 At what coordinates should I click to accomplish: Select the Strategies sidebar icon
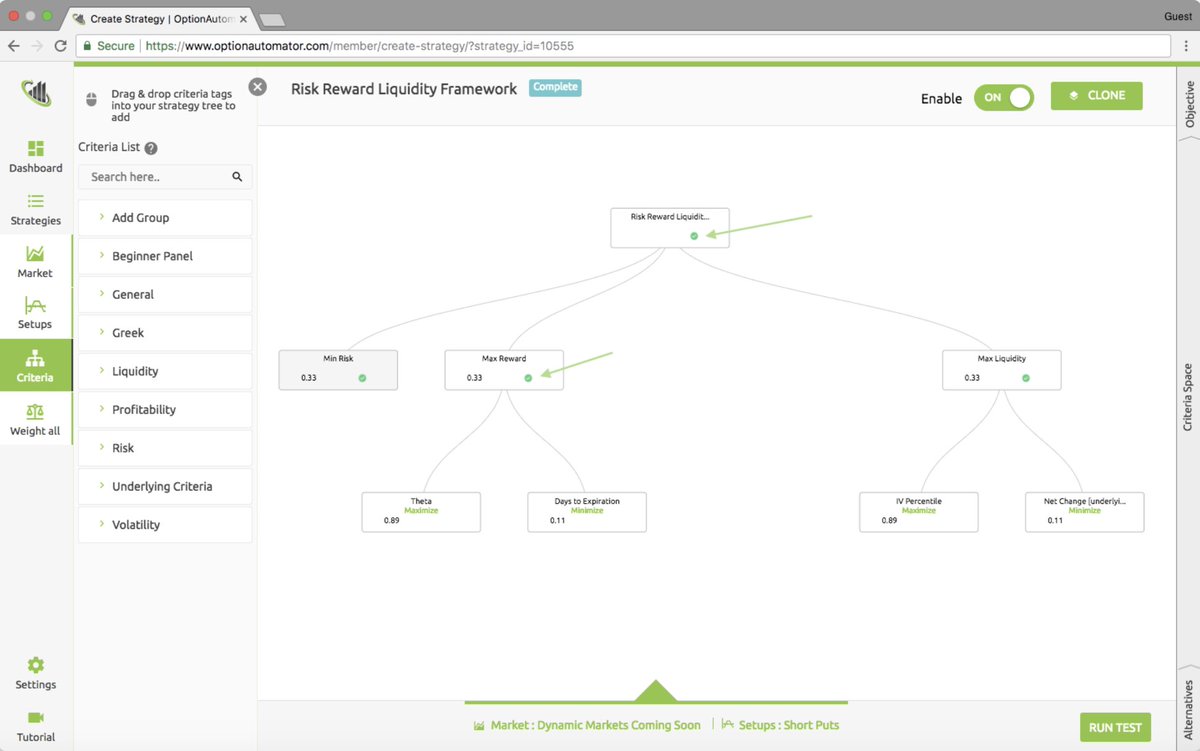[x=35, y=210]
